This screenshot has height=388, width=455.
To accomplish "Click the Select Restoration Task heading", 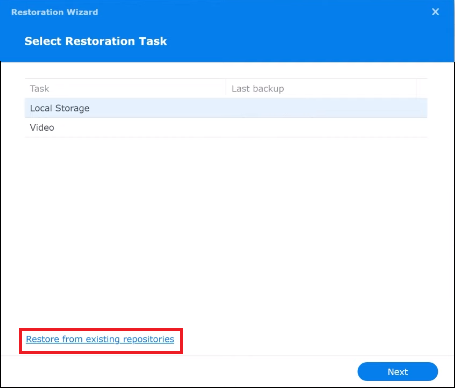I will 96,41.
